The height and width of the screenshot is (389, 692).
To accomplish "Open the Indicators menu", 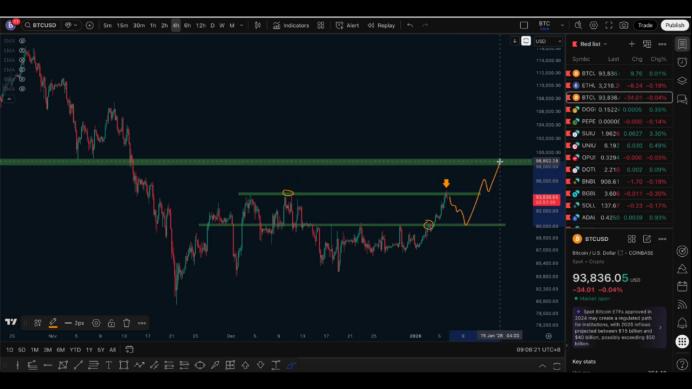I will [x=291, y=26].
